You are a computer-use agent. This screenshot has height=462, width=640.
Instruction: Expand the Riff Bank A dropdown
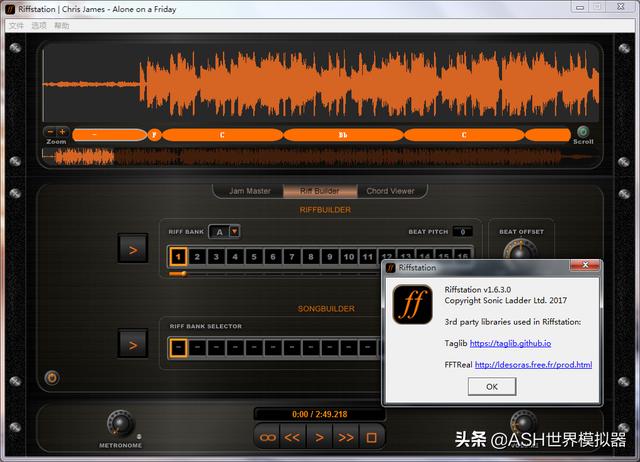(x=234, y=231)
